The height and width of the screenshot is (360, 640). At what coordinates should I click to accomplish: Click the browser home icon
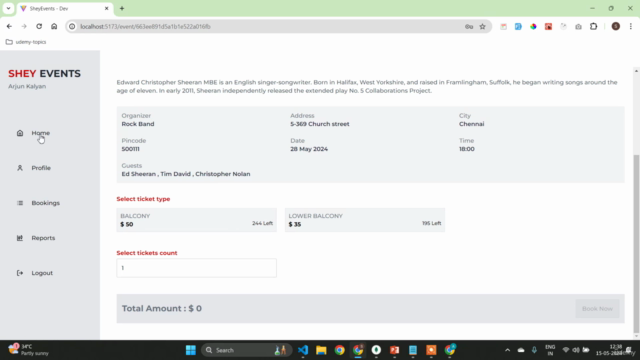54,27
